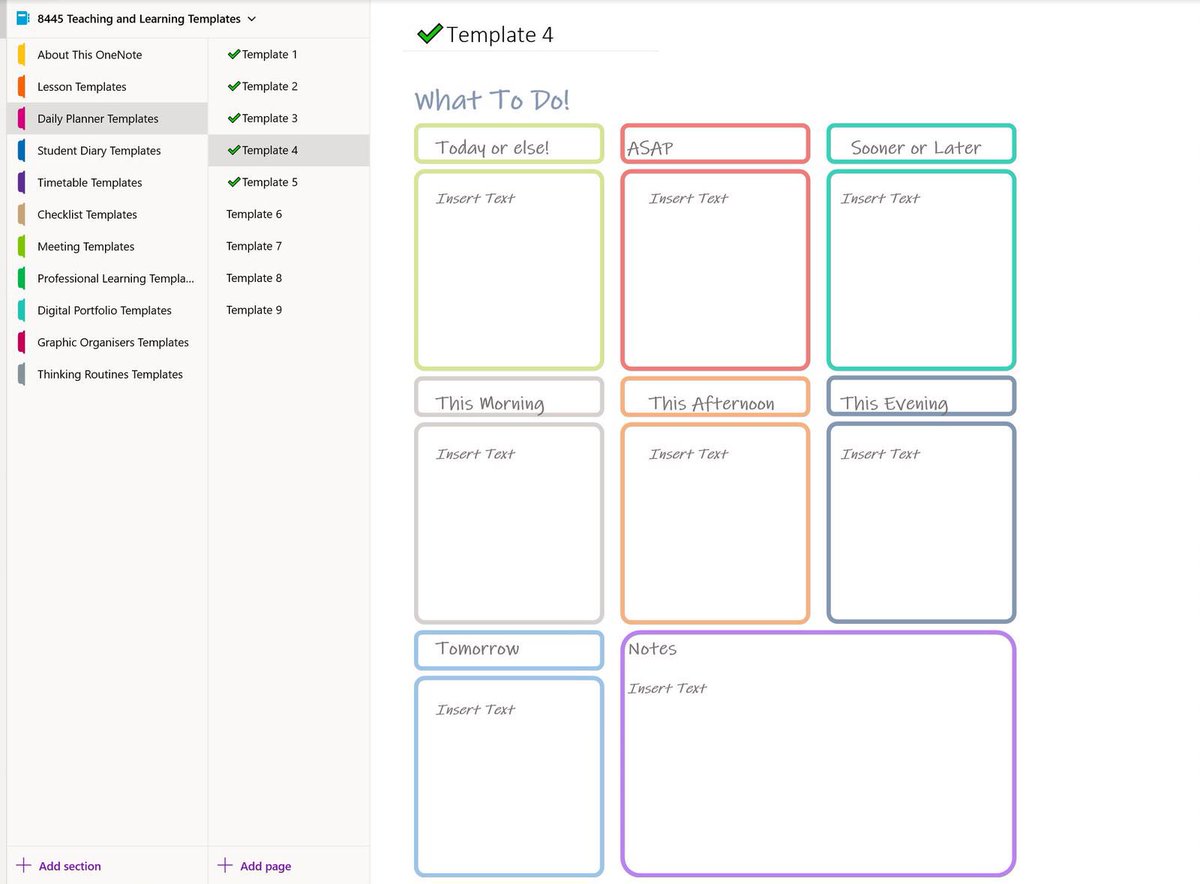Select the Template 4 page in list
Image resolution: width=1200 pixels, height=884 pixels.
click(289, 151)
